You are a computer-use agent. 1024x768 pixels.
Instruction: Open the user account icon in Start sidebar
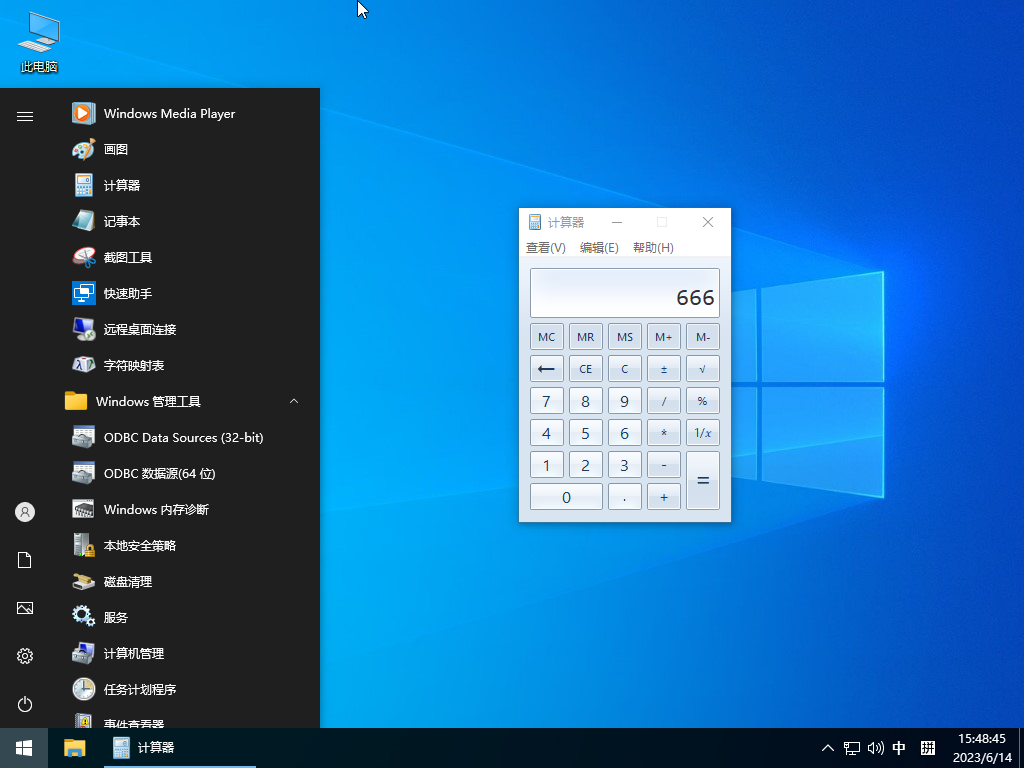coord(25,512)
